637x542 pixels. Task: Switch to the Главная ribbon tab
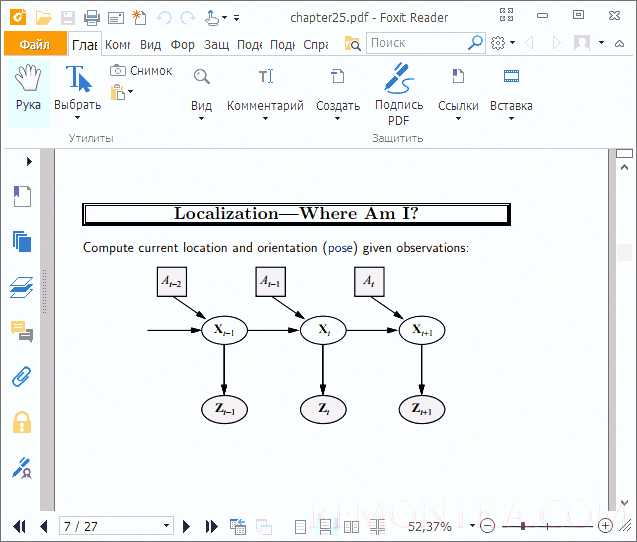(84, 44)
